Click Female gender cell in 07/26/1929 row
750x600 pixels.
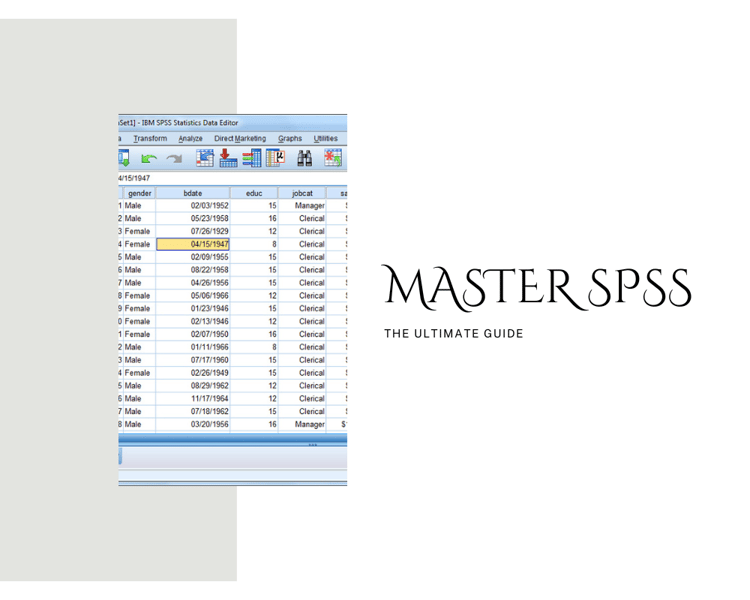(x=140, y=231)
